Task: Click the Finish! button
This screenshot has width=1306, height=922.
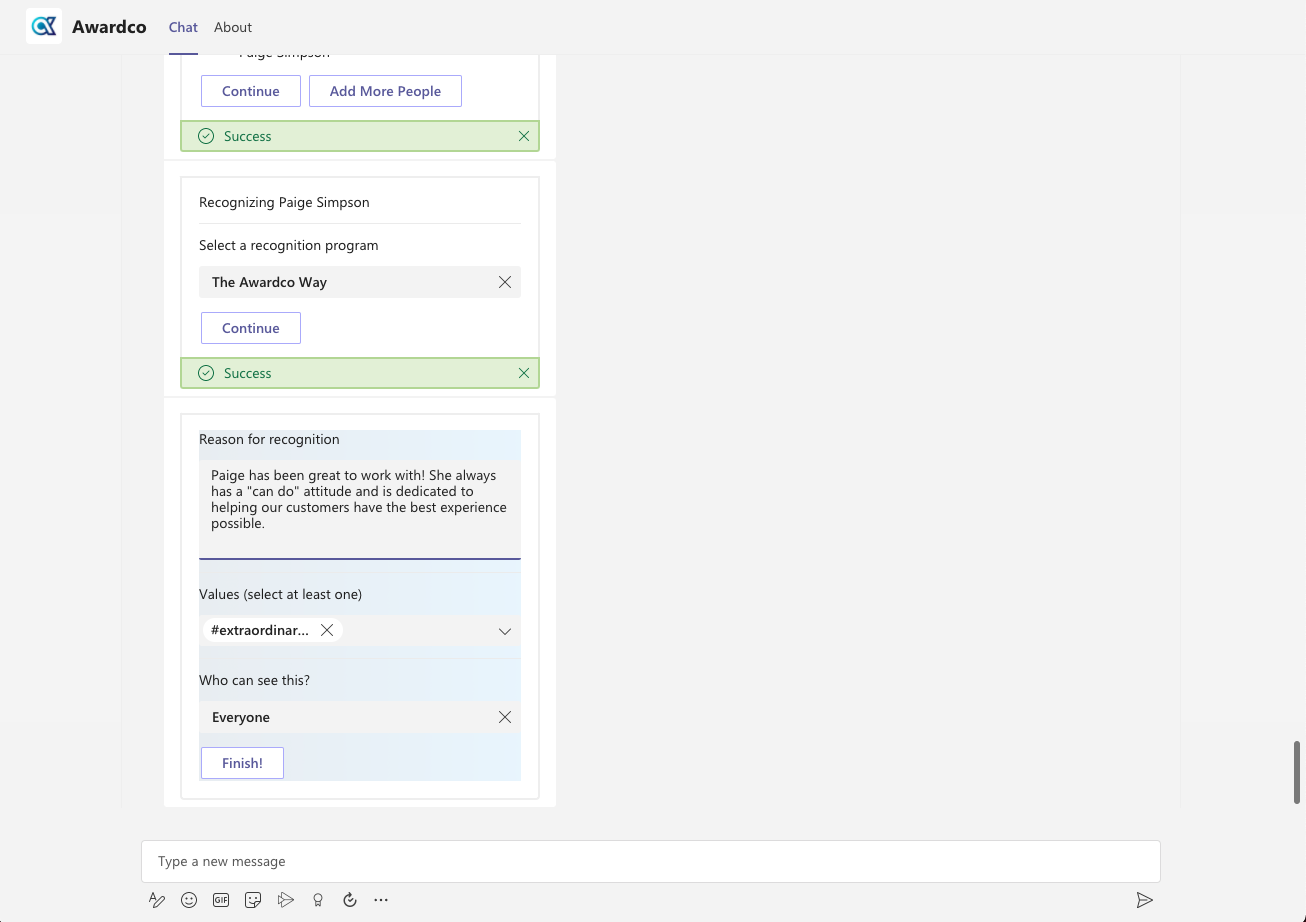Action: (x=242, y=763)
